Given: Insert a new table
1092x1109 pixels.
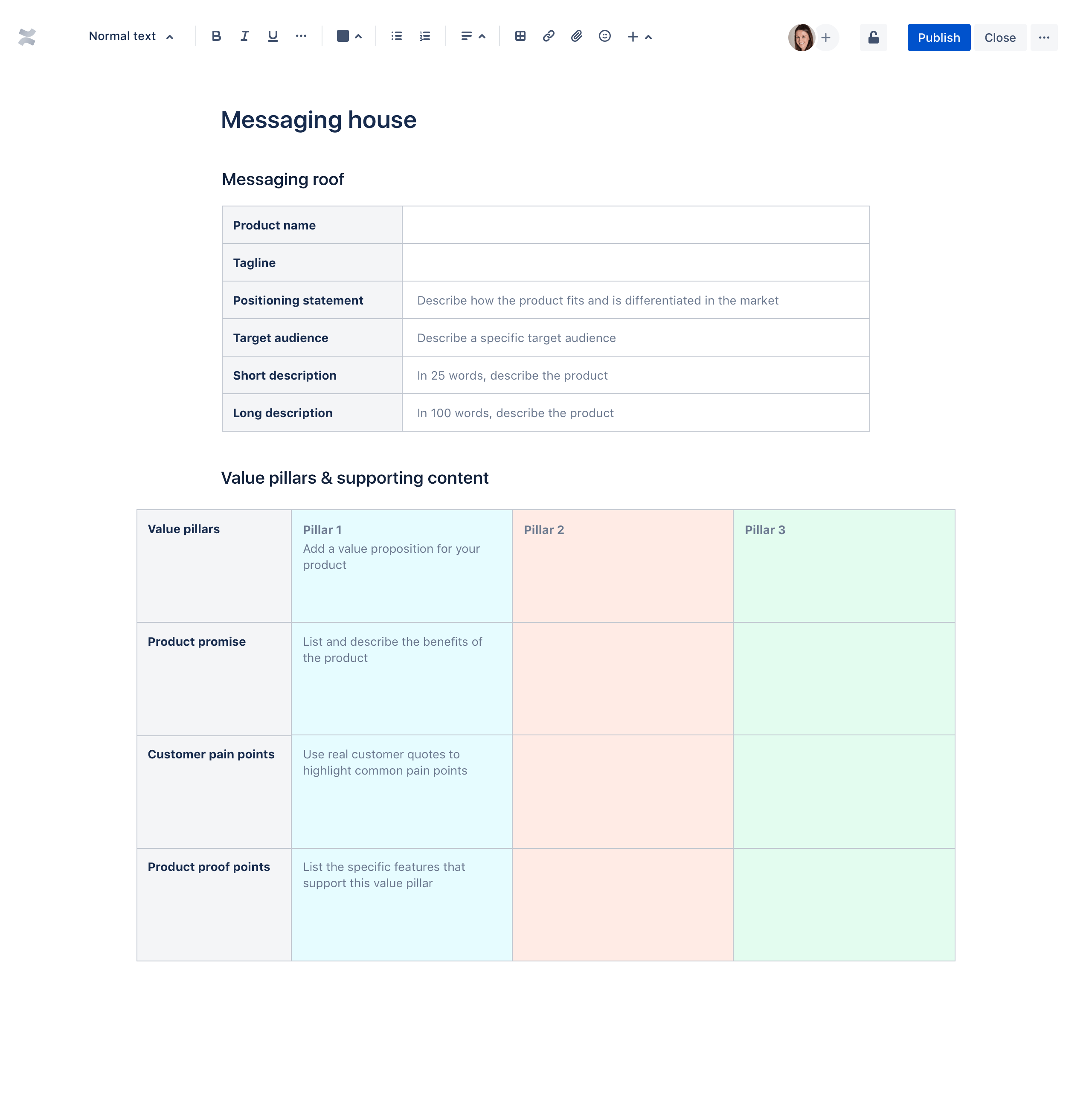Looking at the screenshot, I should [x=520, y=36].
